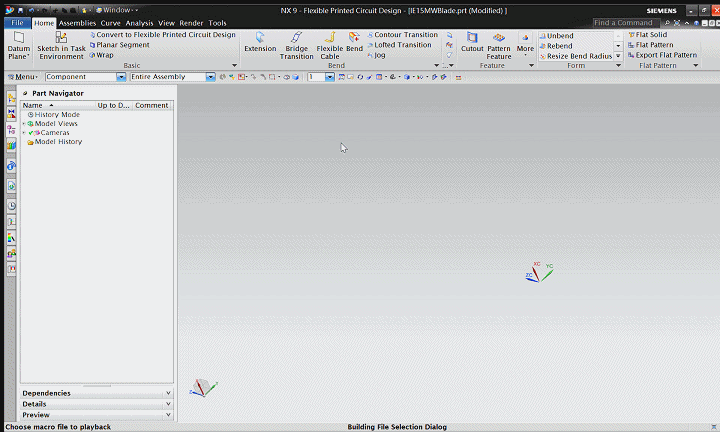Open the Web Browser sidebar tab
The height and width of the screenshot is (432, 720).
pos(11,186)
